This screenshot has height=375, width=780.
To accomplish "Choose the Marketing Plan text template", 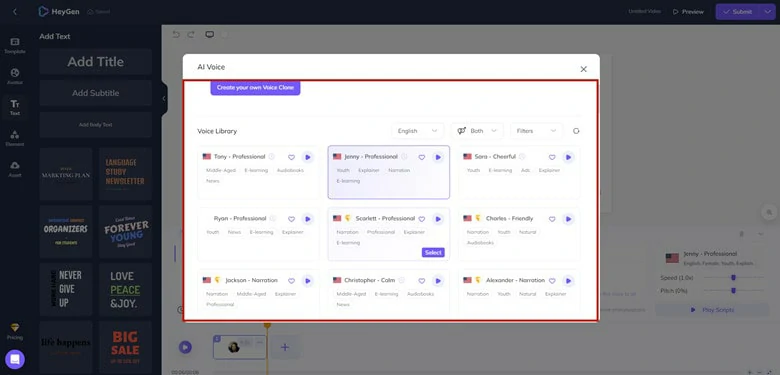I will click(66, 174).
